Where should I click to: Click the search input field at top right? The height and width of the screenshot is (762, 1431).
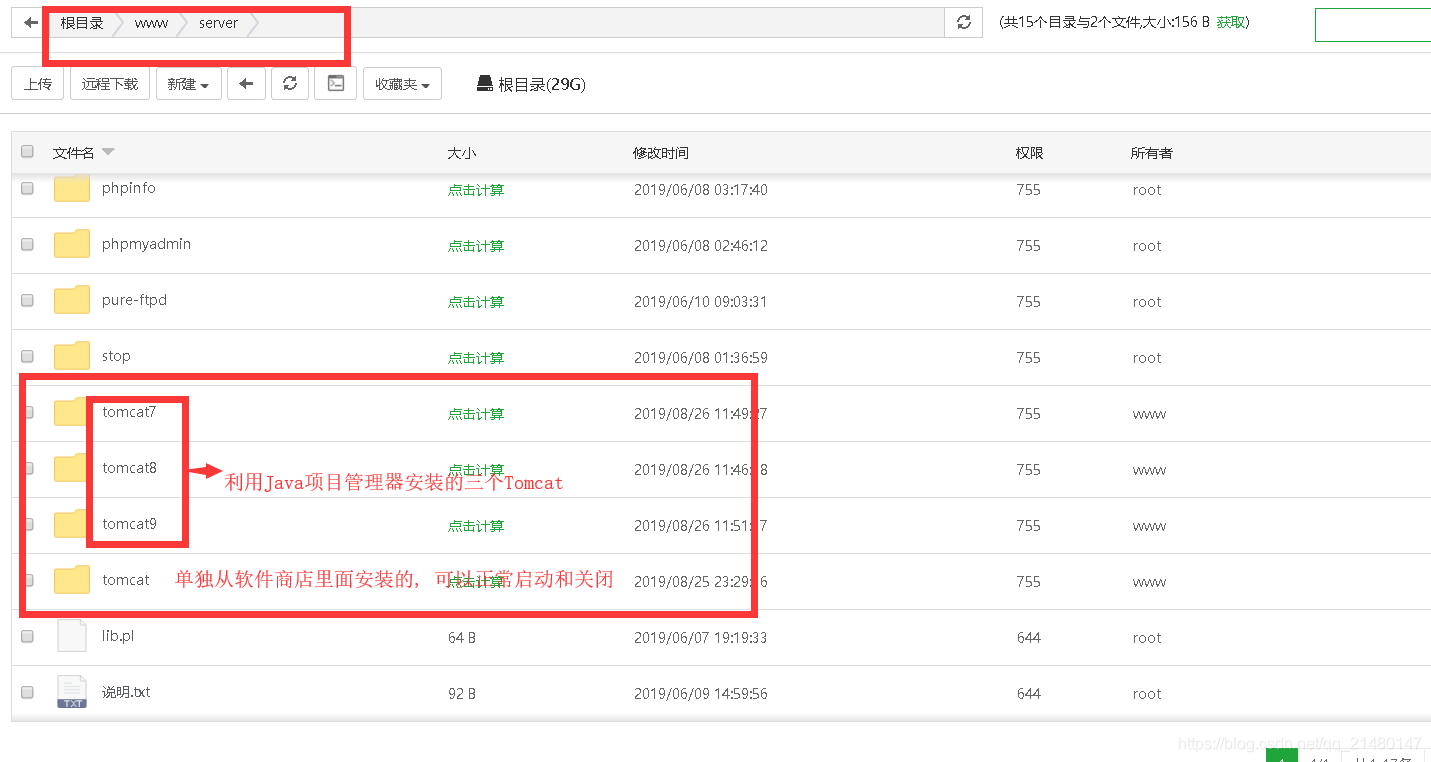(x=1373, y=24)
